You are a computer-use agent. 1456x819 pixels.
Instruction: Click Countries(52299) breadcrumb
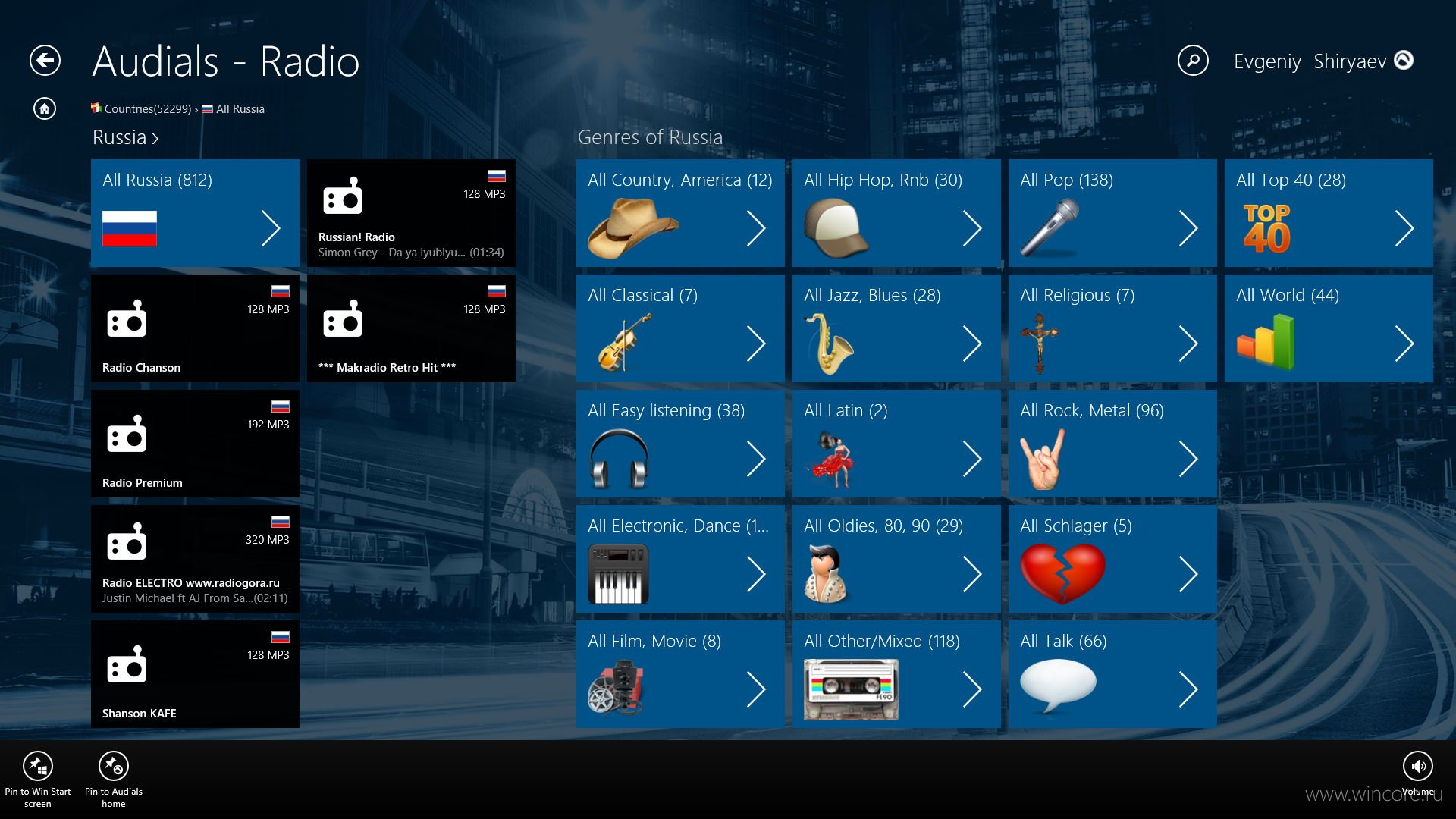click(x=141, y=109)
